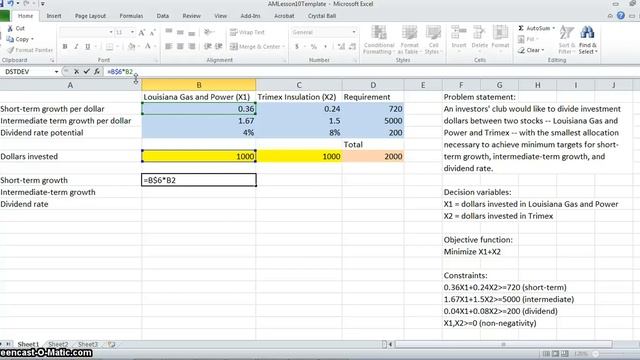Open the General number format dropdown
Viewport: 640px width, 360px height.
354,32
